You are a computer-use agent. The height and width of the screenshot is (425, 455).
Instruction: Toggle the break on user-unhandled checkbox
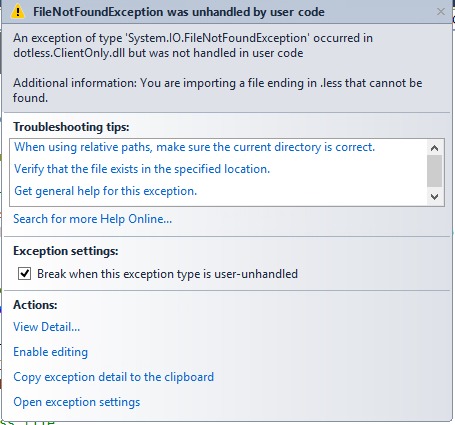click(24, 274)
